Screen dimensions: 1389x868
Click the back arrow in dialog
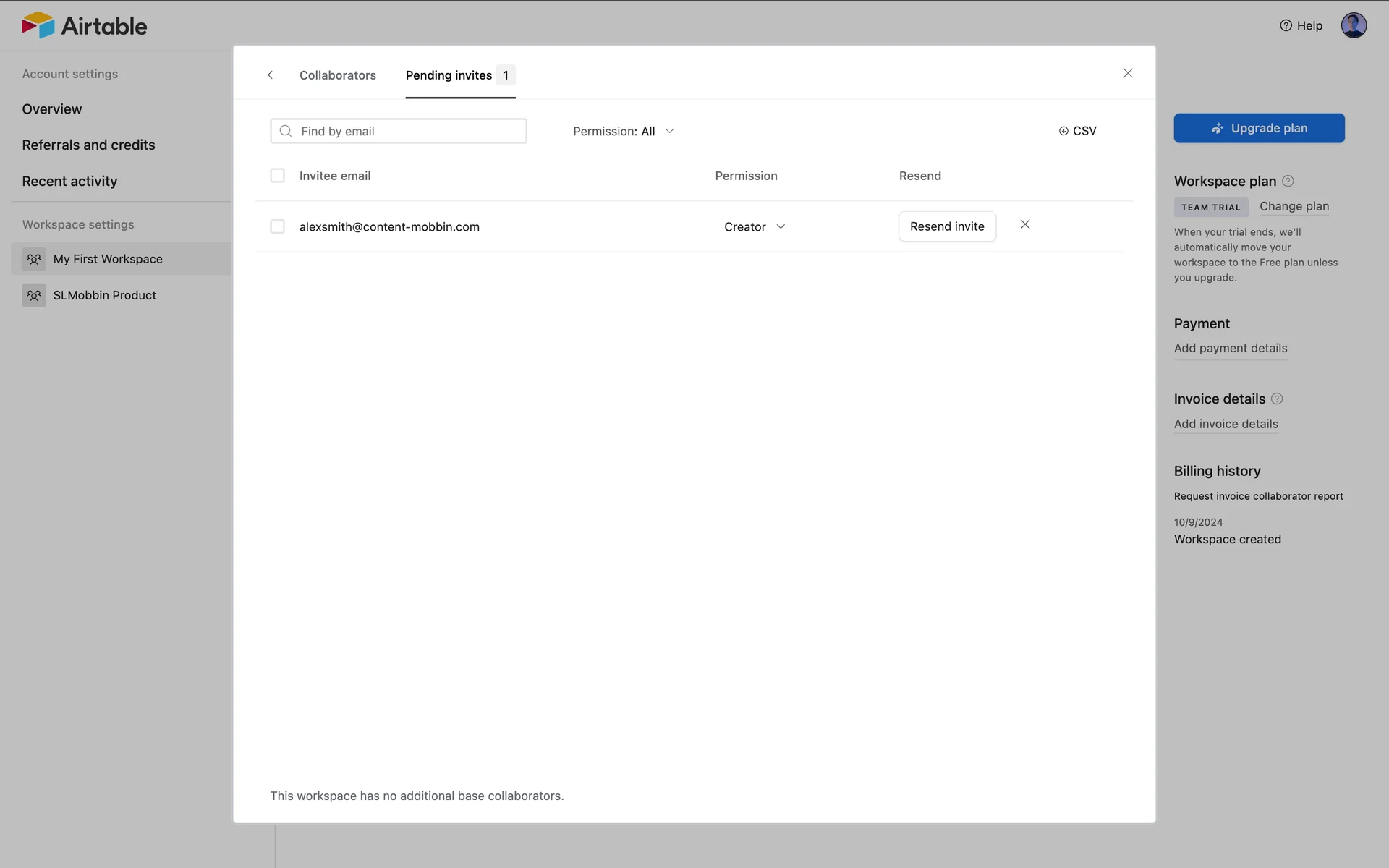(x=271, y=75)
